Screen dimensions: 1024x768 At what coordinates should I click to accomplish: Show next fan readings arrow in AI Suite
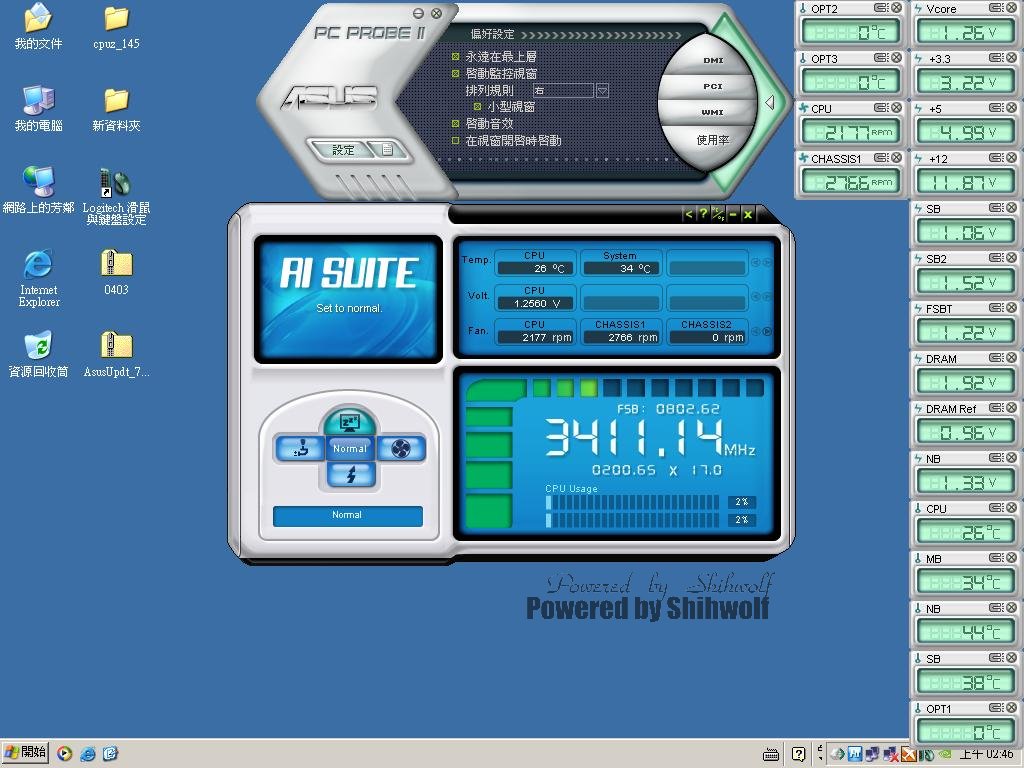click(x=767, y=331)
